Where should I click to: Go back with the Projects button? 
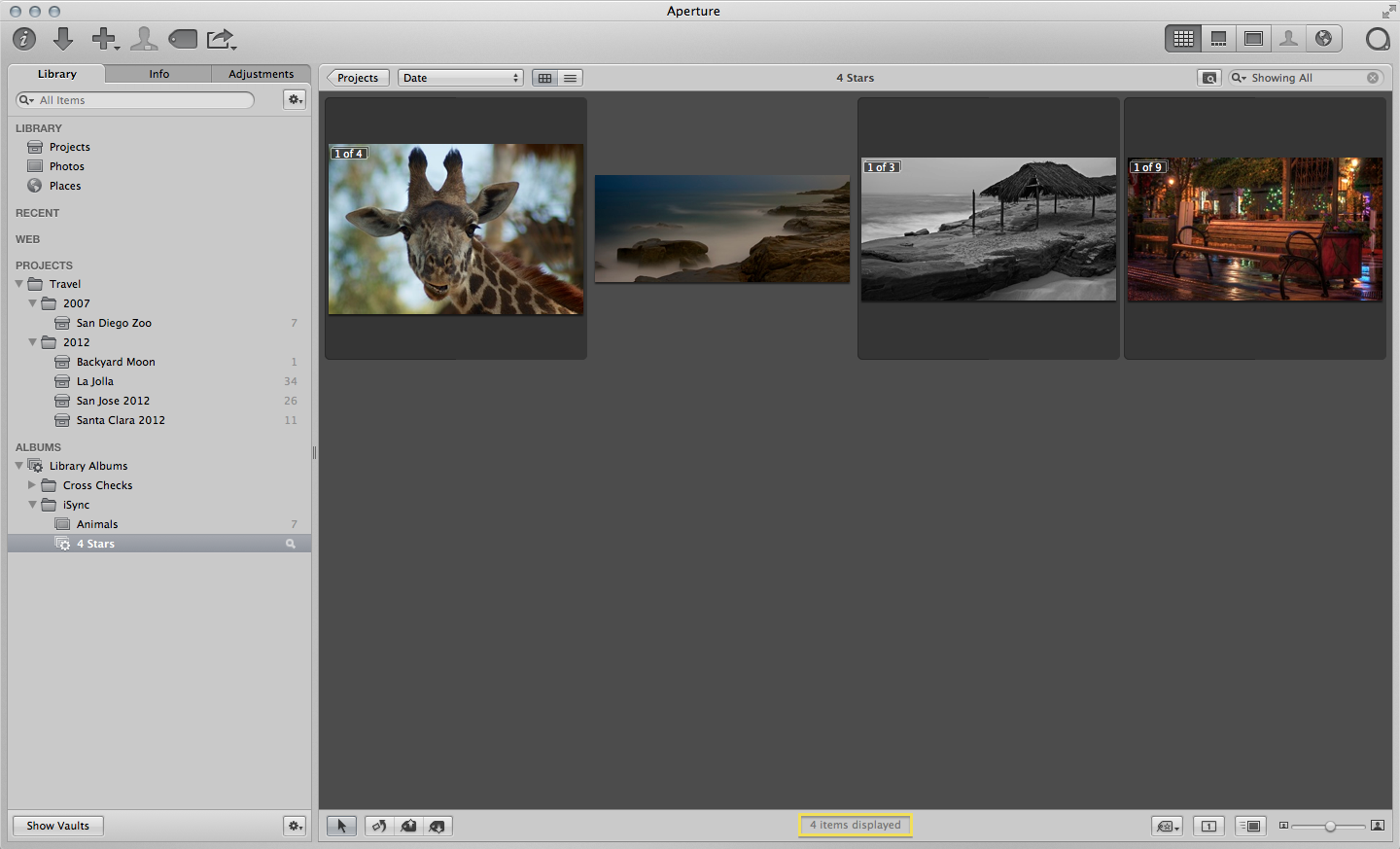(x=358, y=78)
